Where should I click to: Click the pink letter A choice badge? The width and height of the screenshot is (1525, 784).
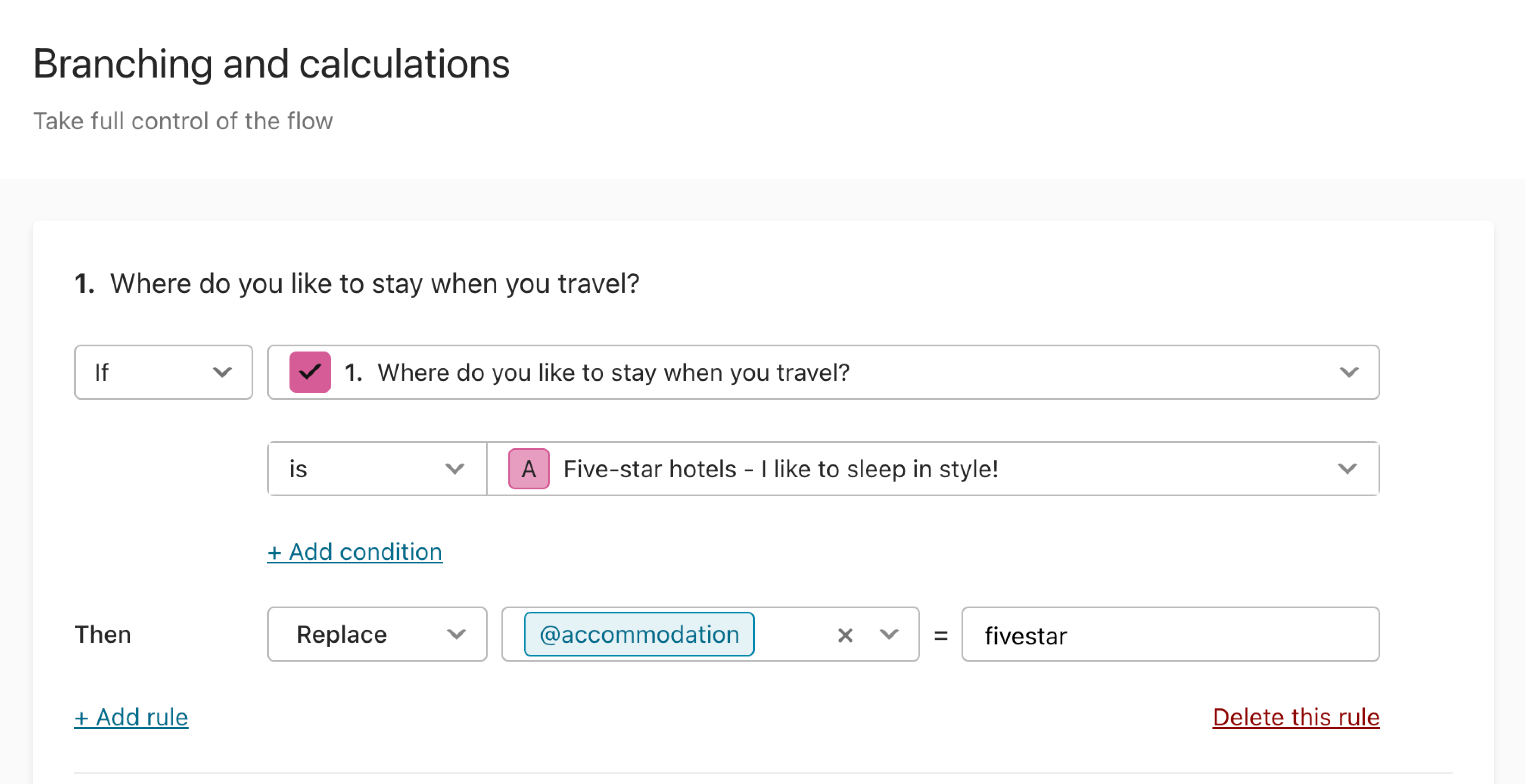coord(529,469)
